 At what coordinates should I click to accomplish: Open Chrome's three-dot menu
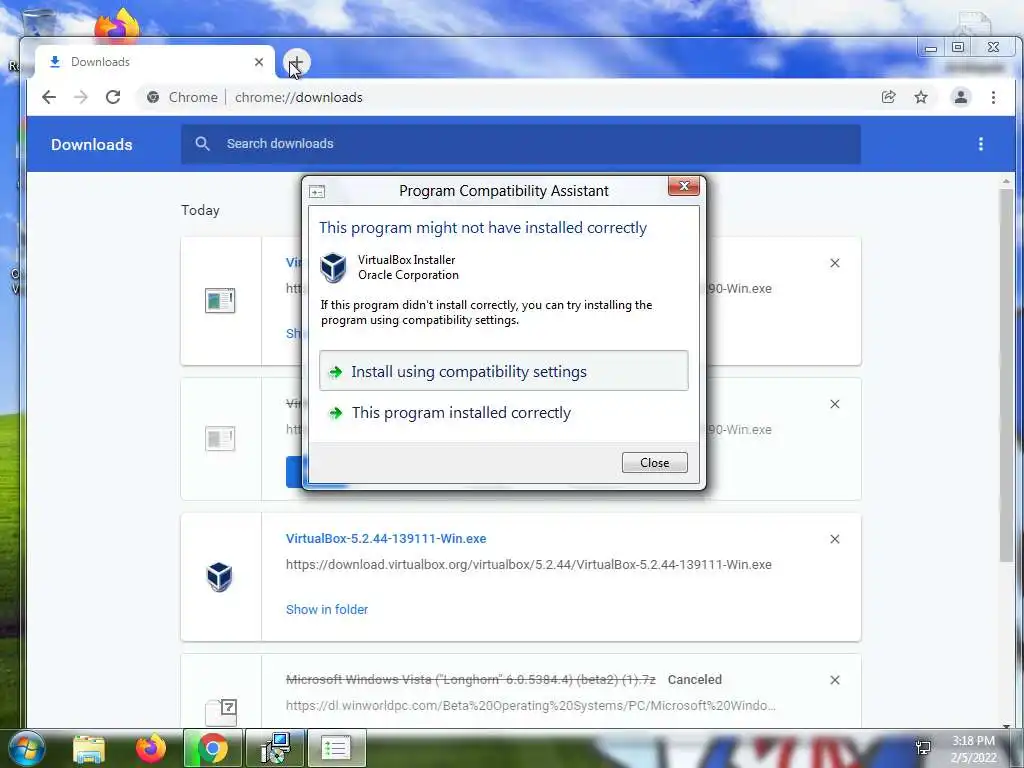993,97
